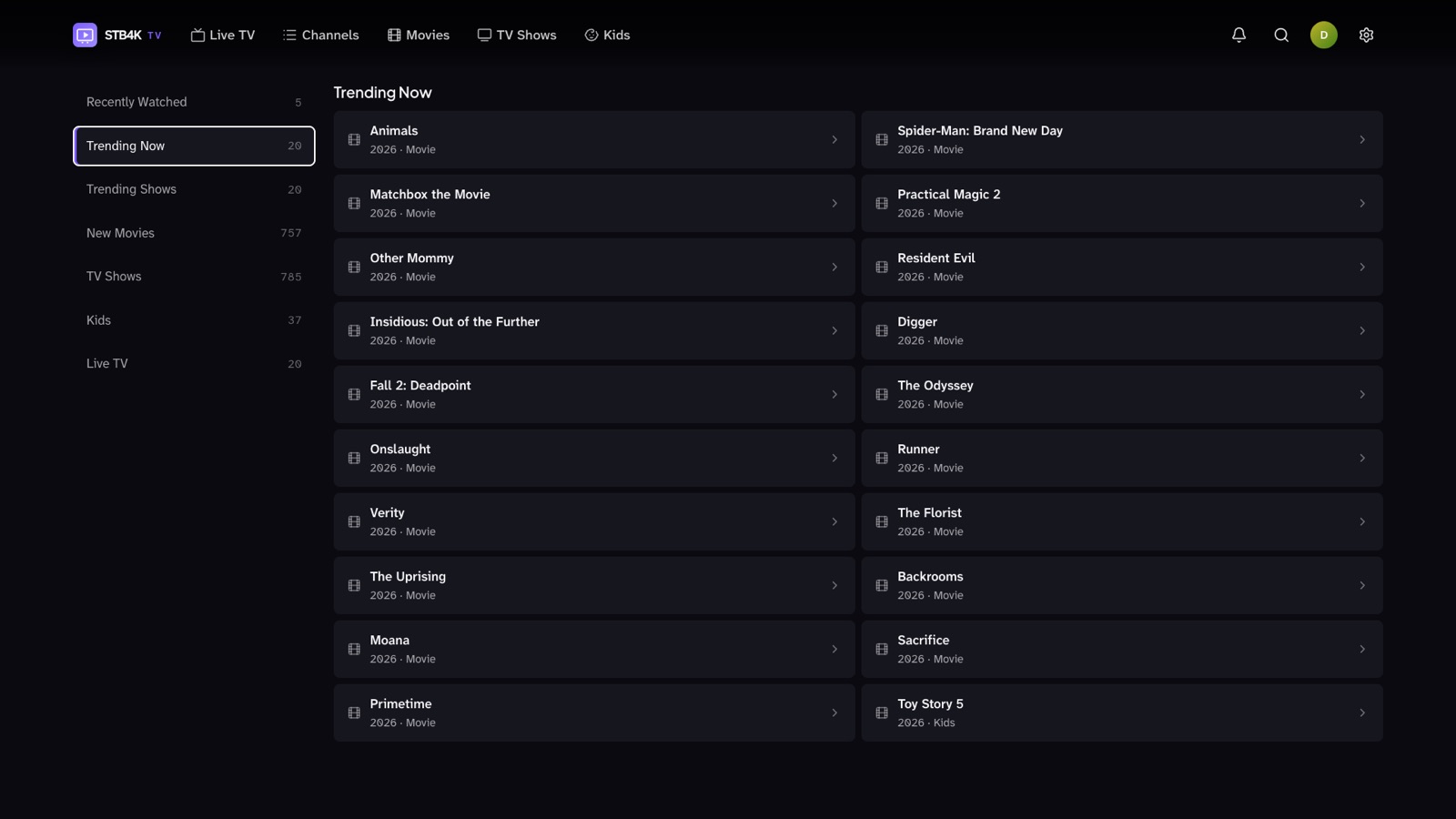Click film icon beside Verity

click(x=354, y=522)
